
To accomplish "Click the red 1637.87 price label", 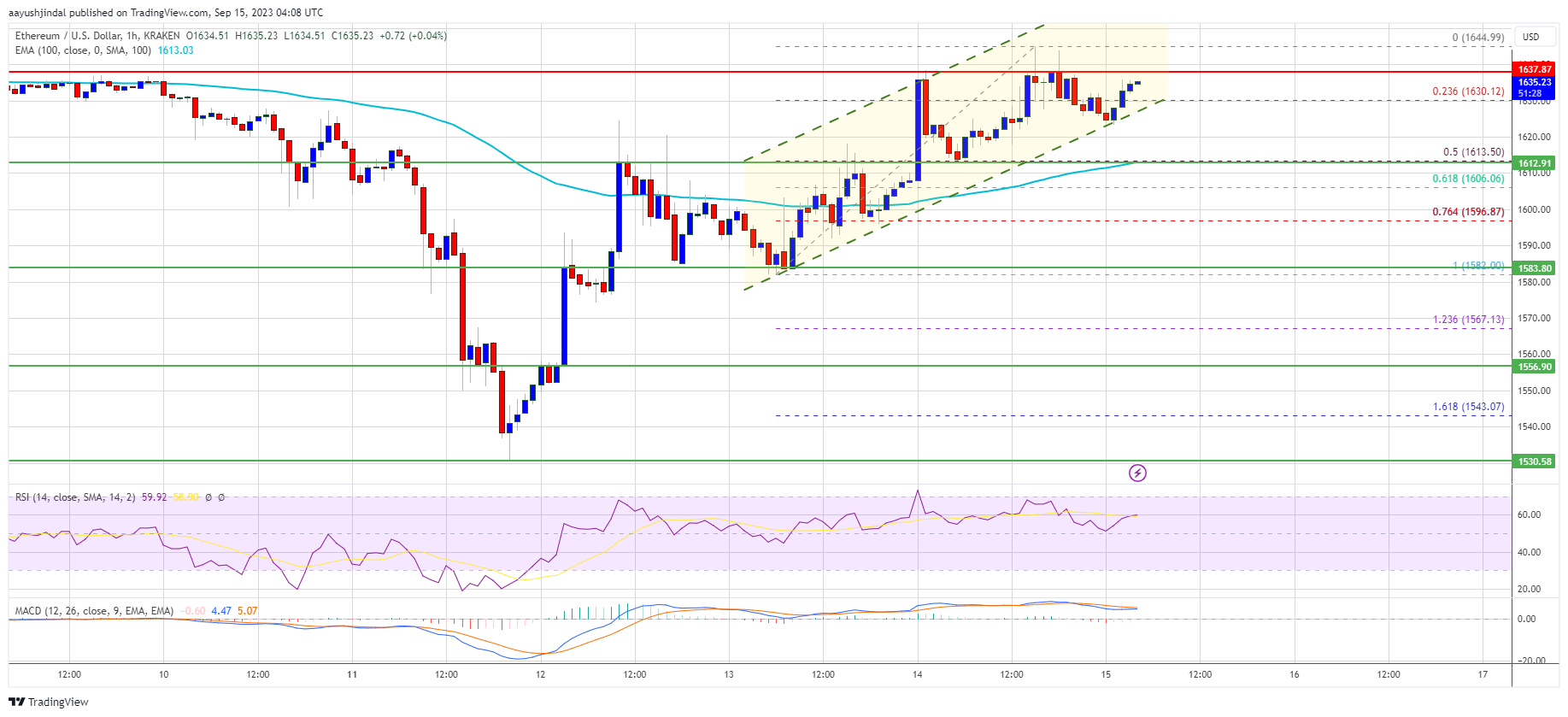I will [x=1535, y=69].
